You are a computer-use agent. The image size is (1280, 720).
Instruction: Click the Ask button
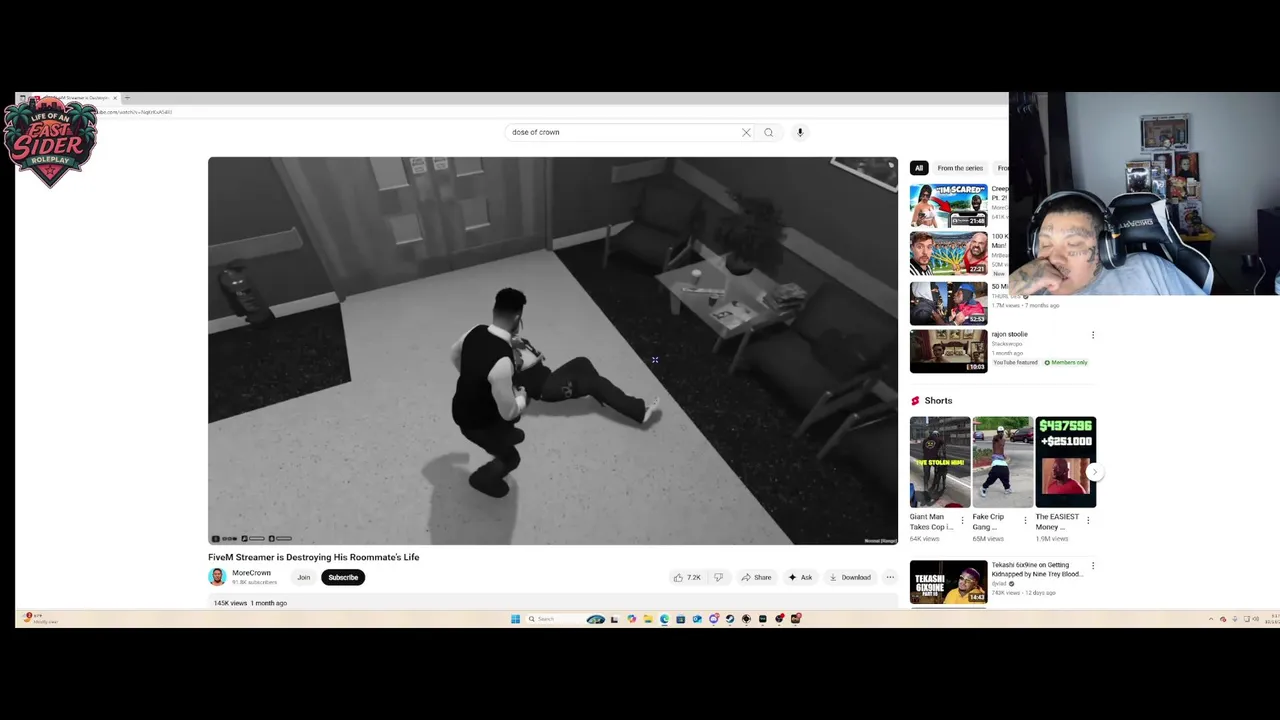point(800,577)
